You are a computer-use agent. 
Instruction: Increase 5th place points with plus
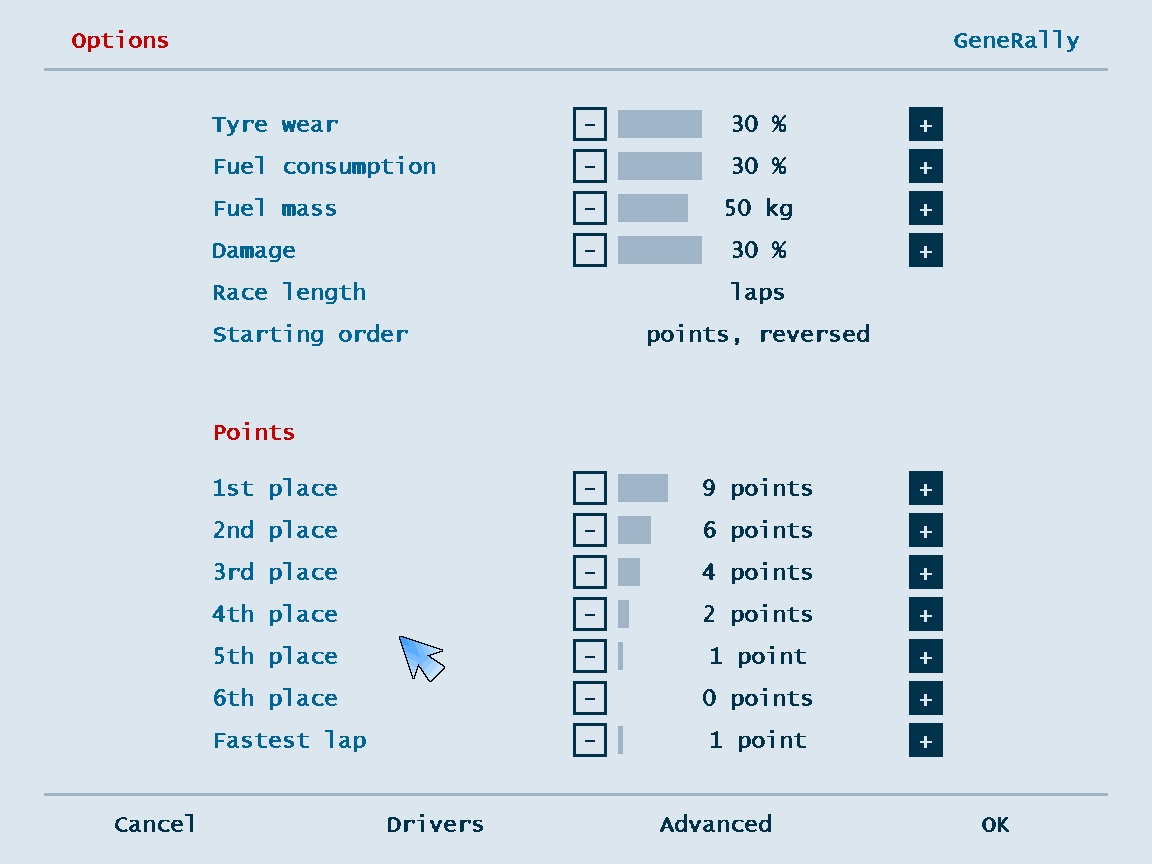pyautogui.click(x=925, y=656)
